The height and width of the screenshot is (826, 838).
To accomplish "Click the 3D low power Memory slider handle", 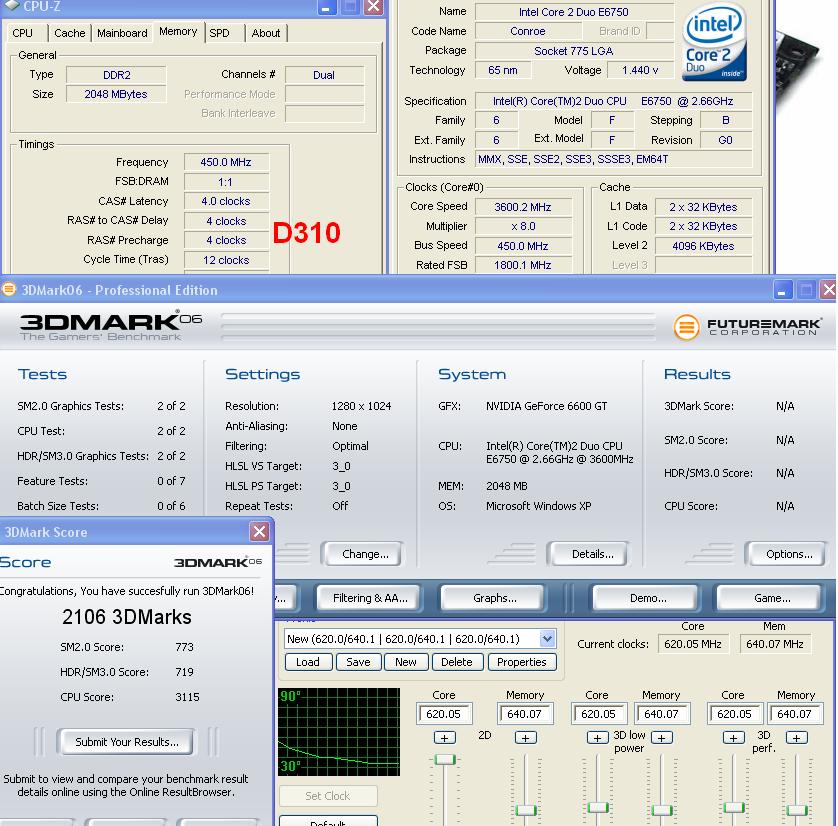I will [662, 810].
